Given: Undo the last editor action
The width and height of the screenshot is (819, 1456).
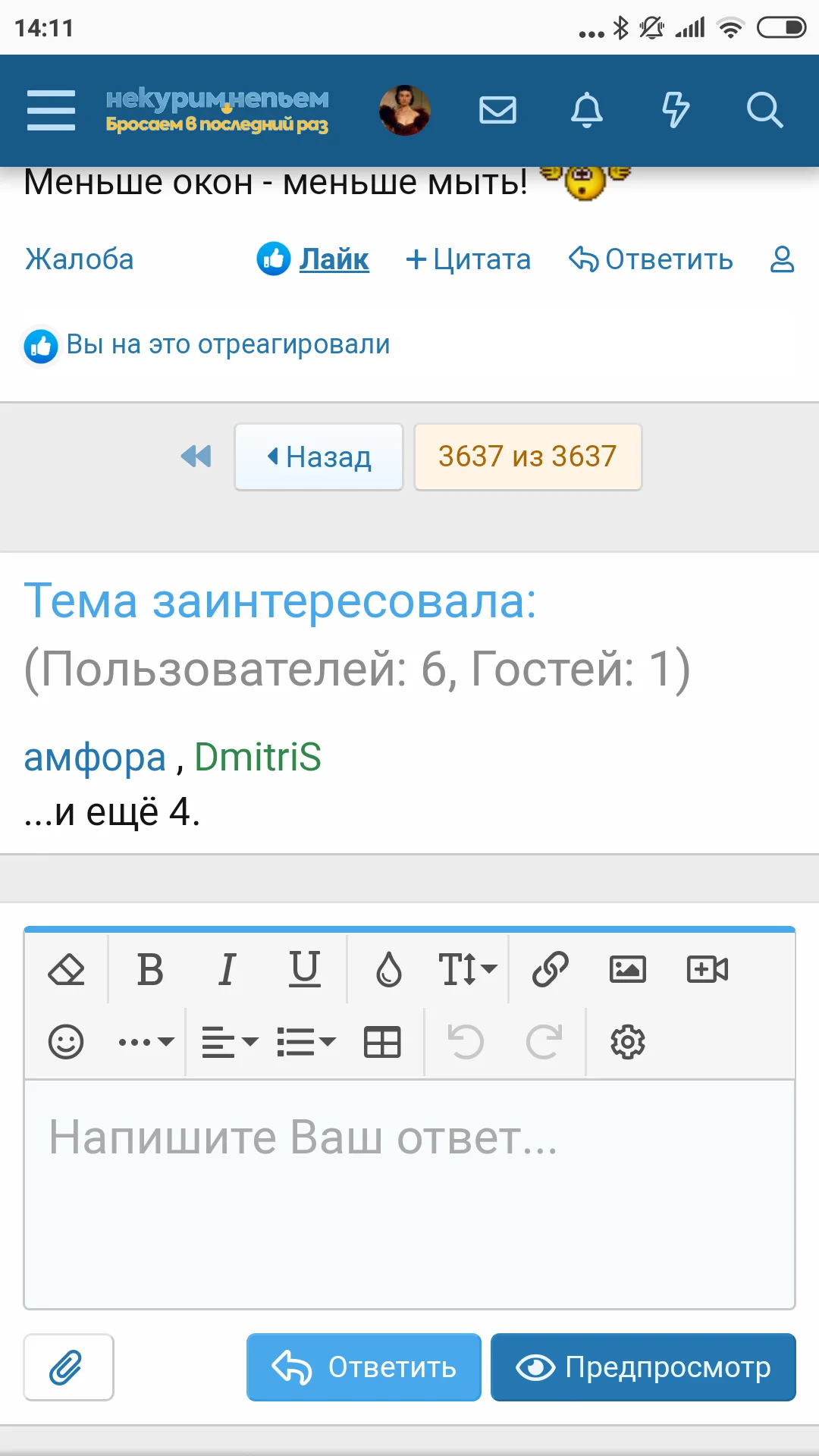Looking at the screenshot, I should 466,1042.
